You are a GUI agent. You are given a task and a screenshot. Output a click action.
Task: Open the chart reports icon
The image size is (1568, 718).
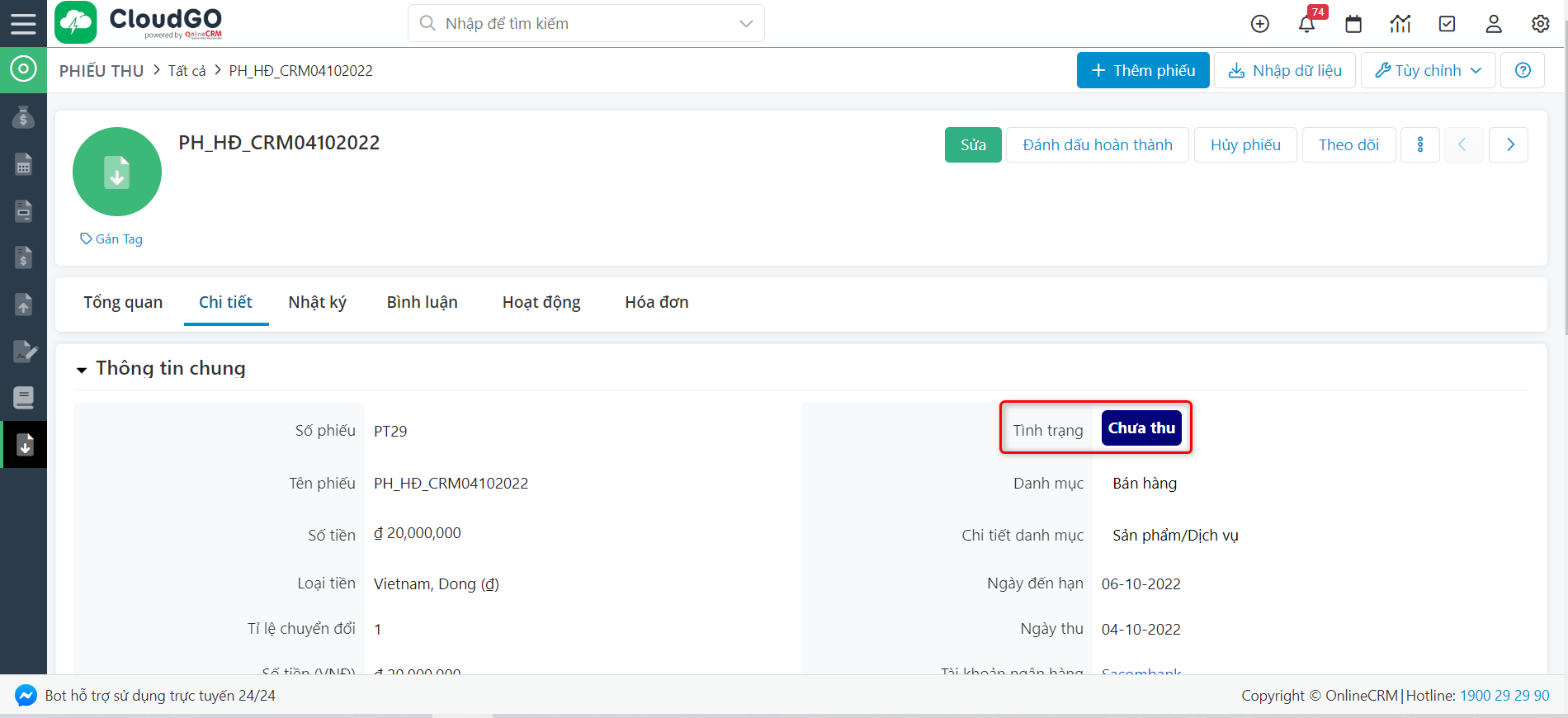(1400, 24)
